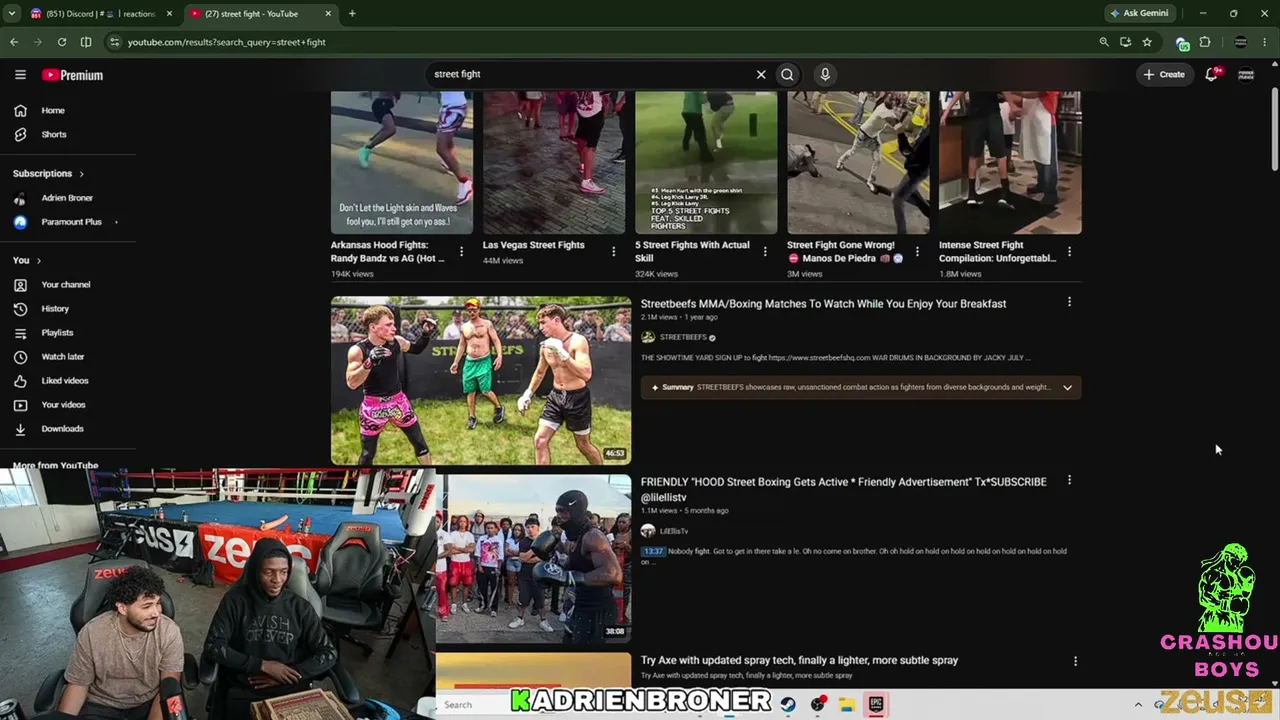Open YouTube notifications bell
Viewport: 1280px width, 720px height.
1212,74
